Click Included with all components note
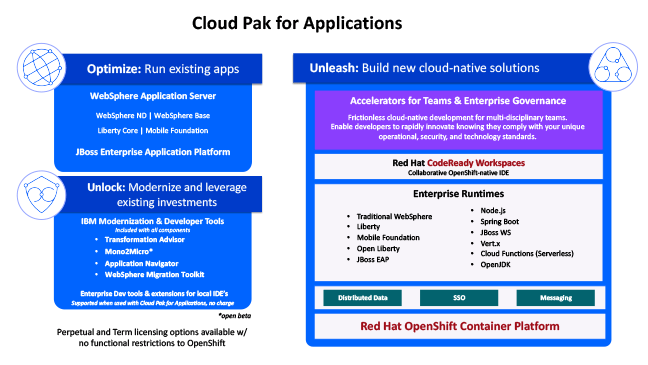Image resolution: width=648 pixels, height=365 pixels. pos(152,230)
